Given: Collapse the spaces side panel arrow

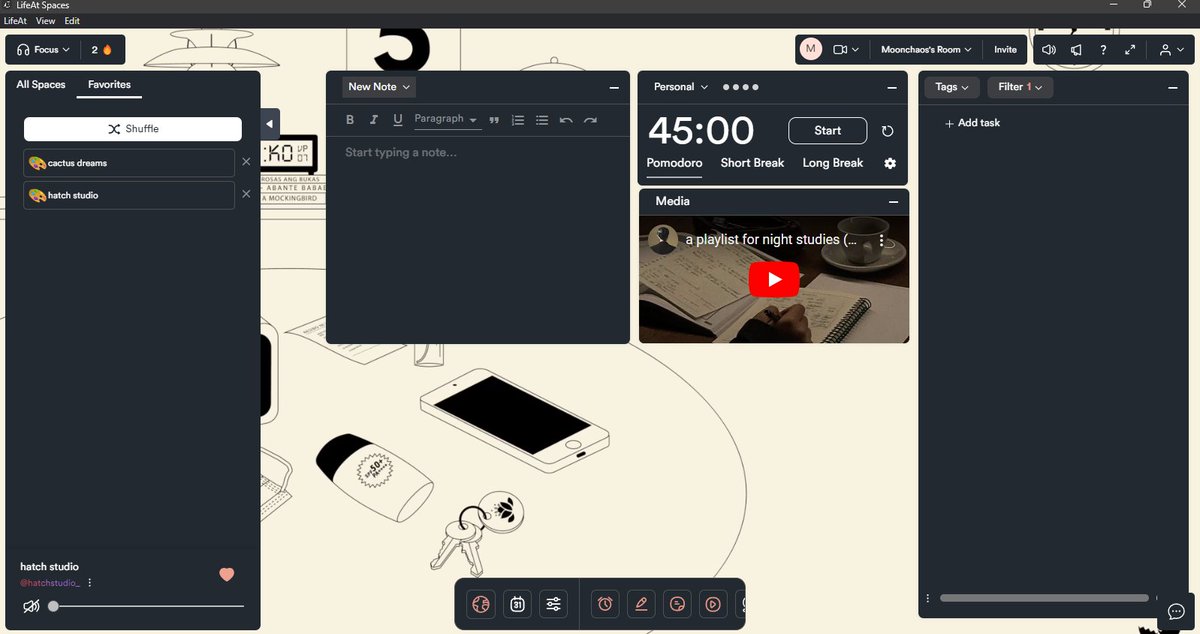Looking at the screenshot, I should point(269,124).
